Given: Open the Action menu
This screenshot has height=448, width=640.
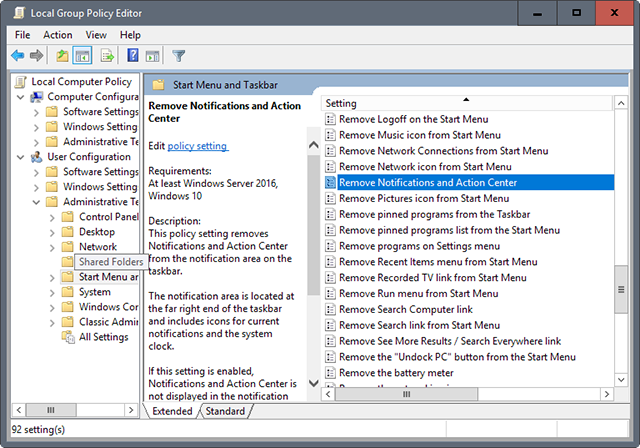Looking at the screenshot, I should [x=58, y=35].
